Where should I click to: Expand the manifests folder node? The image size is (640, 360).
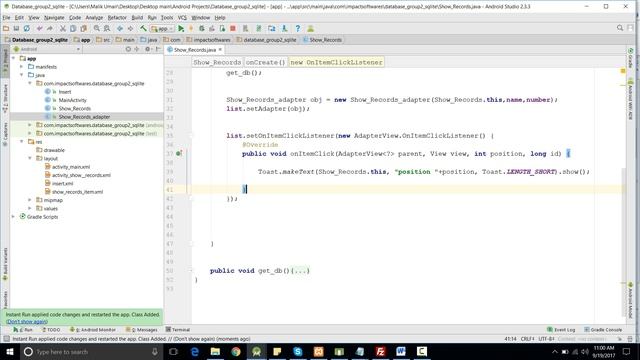[22, 67]
